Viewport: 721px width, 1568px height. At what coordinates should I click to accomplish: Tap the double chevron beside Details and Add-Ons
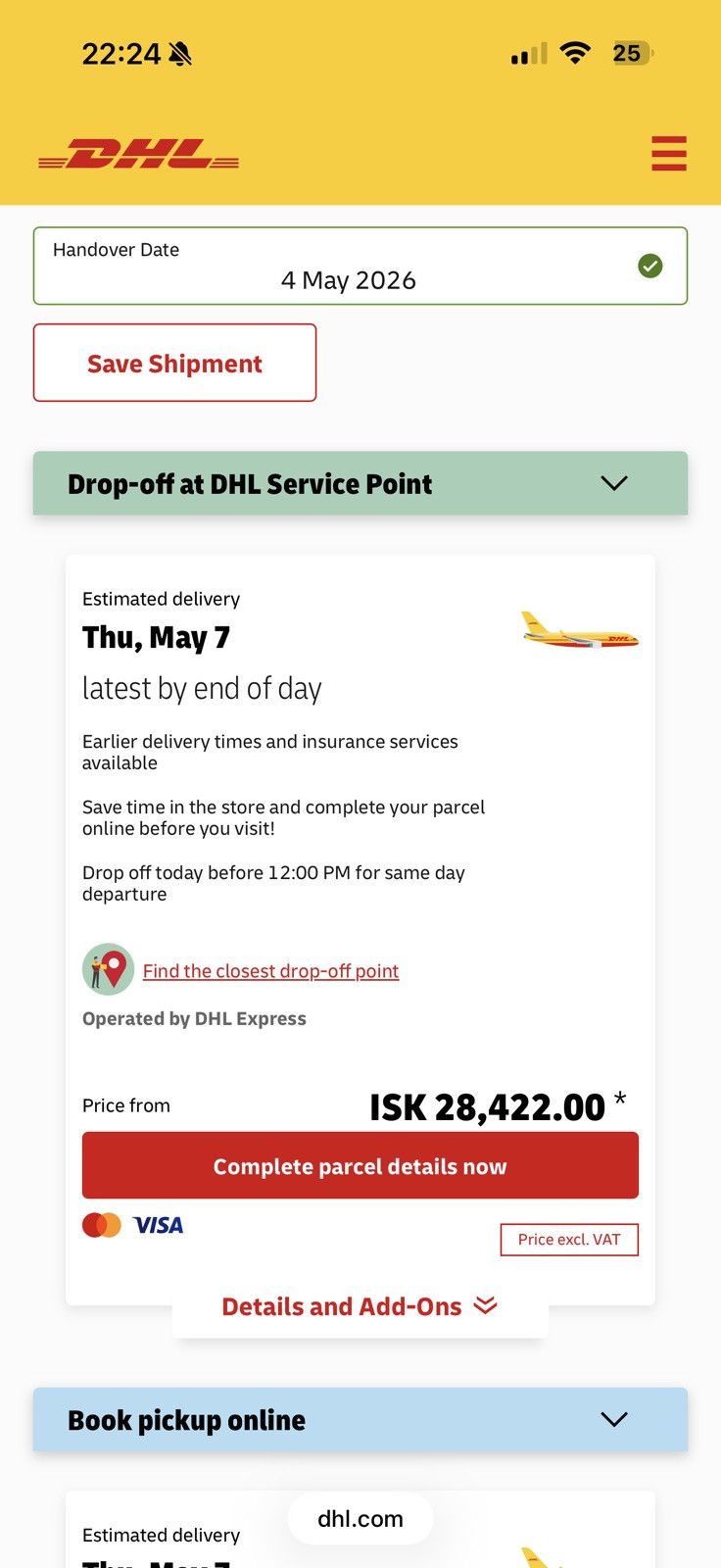point(485,1305)
